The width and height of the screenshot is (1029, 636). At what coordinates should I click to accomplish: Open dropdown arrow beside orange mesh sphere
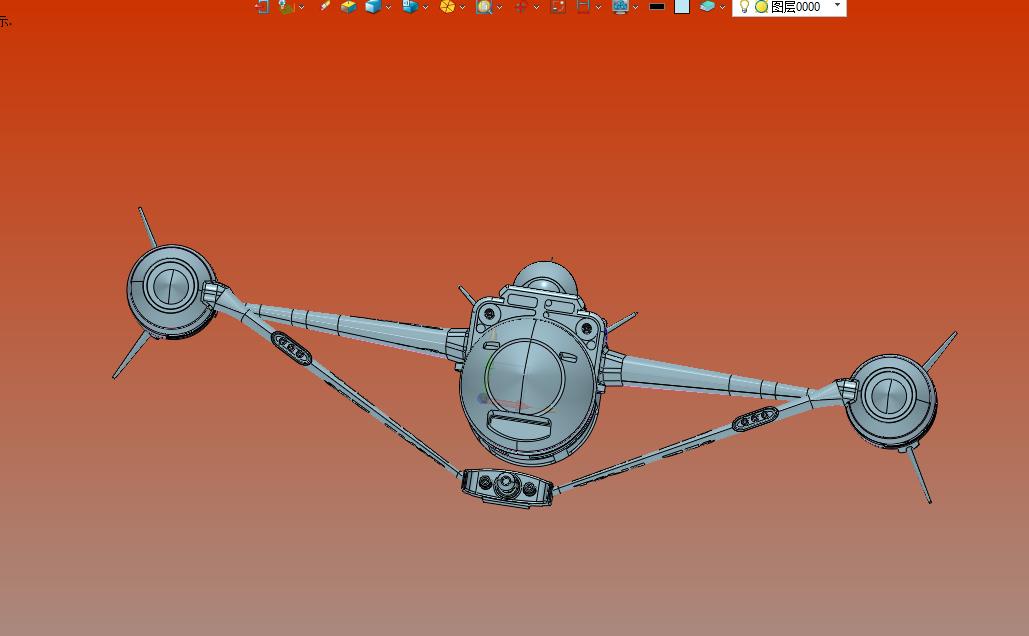(463, 7)
